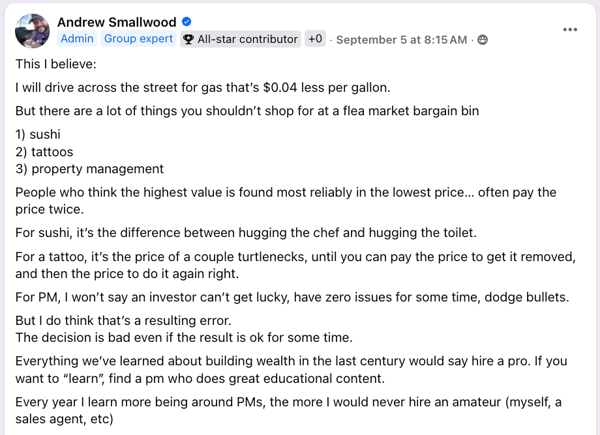This screenshot has height=435, width=600.
Task: Click the post audience icon after the timestamp
Action: coord(483,40)
